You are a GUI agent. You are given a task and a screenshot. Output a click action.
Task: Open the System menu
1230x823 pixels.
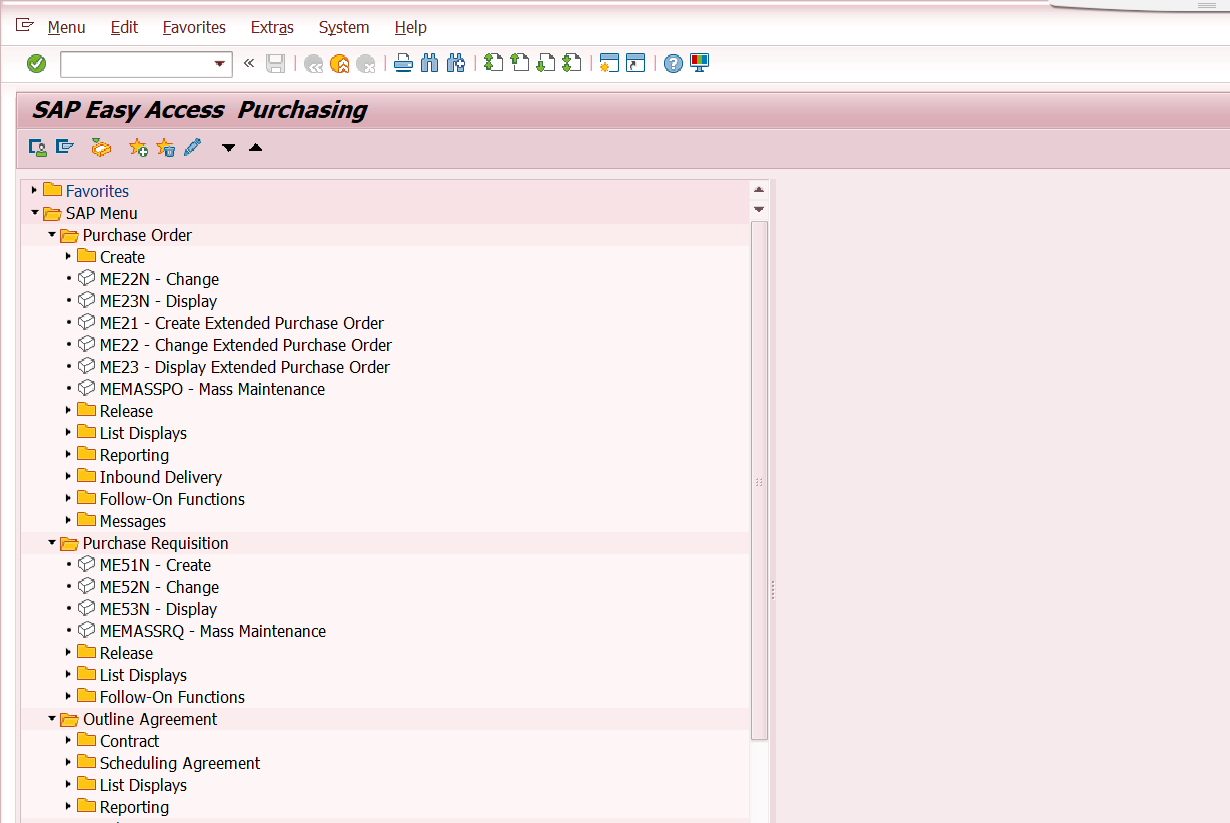pos(344,28)
